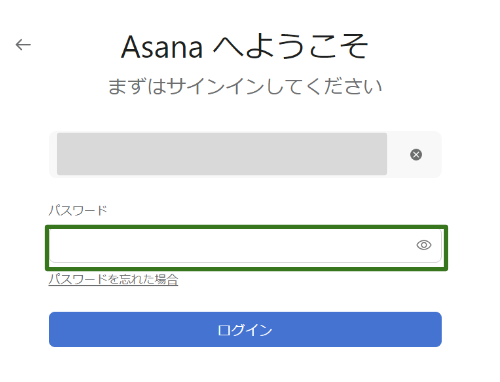Sign in with the ログイン button
This screenshot has width=500, height=382.
(x=245, y=329)
